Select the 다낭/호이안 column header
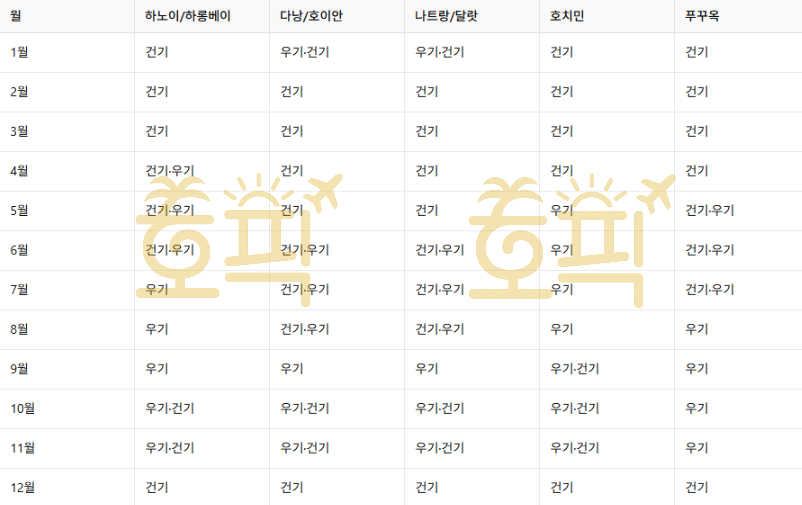802x505 pixels. 311,16
